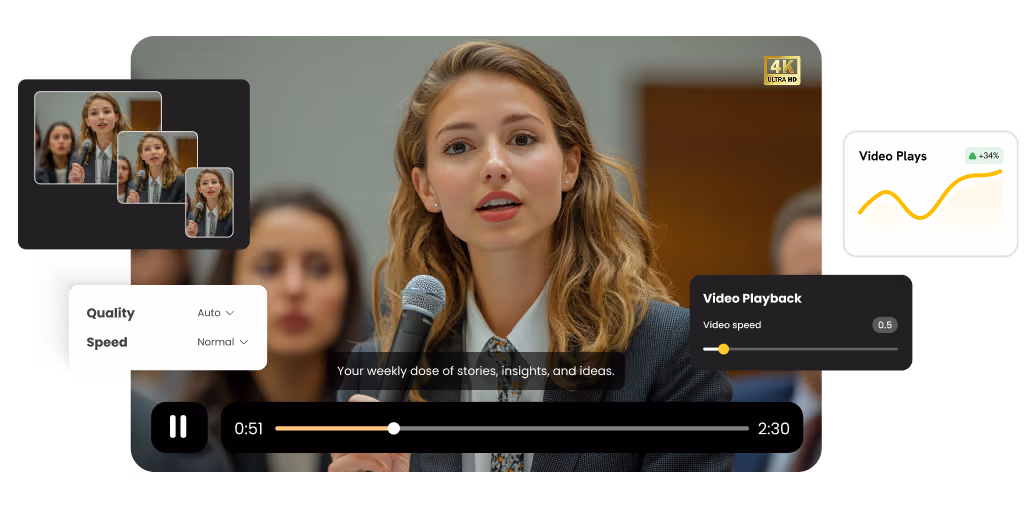Click the 0.5 video speed value badge
Viewport: 1034px width, 508px height.
[x=885, y=325]
